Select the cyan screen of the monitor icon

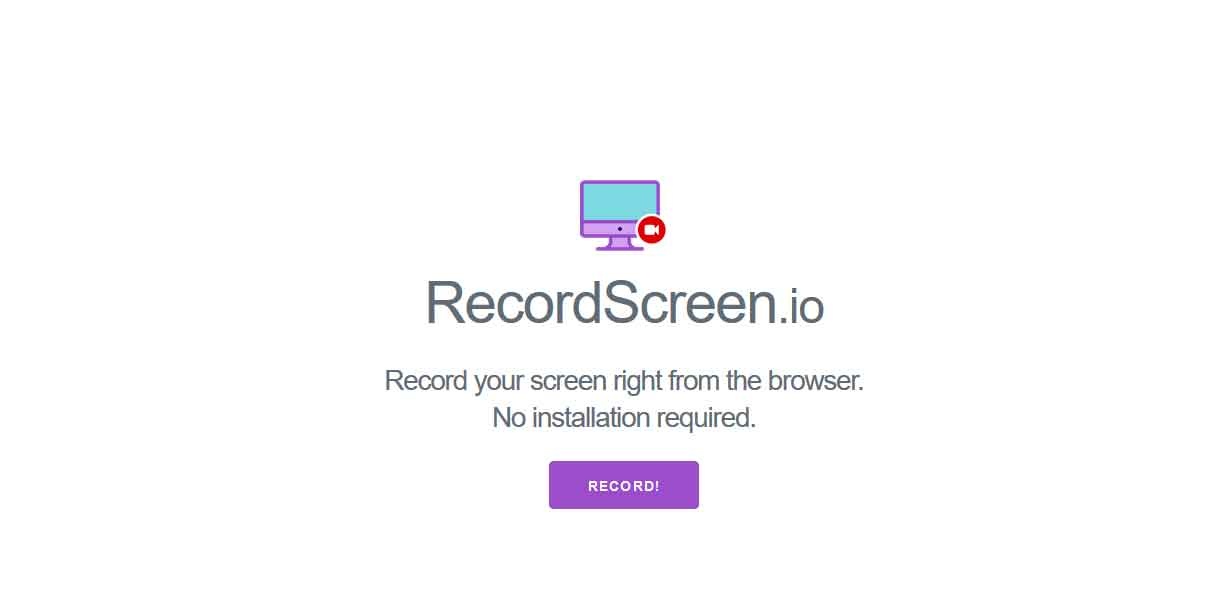coord(620,202)
